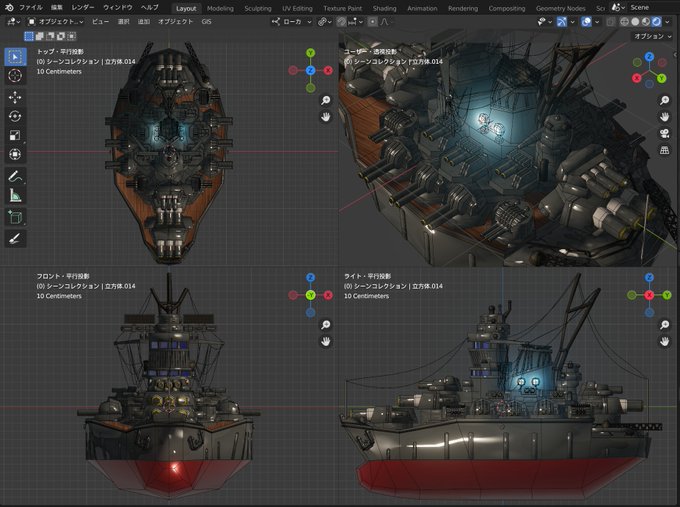Switch to Wireframe viewport shading
The image size is (680, 507).
(x=624, y=22)
